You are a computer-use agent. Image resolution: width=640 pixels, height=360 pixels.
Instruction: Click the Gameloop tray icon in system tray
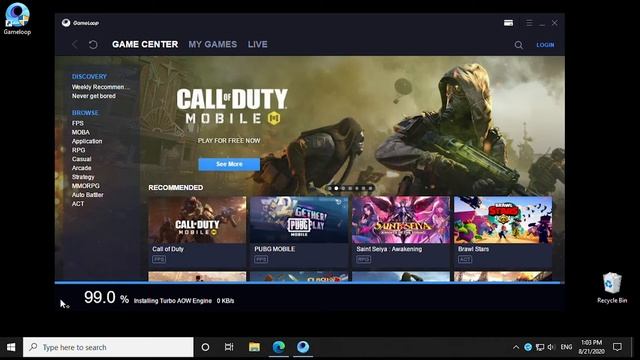[528, 347]
